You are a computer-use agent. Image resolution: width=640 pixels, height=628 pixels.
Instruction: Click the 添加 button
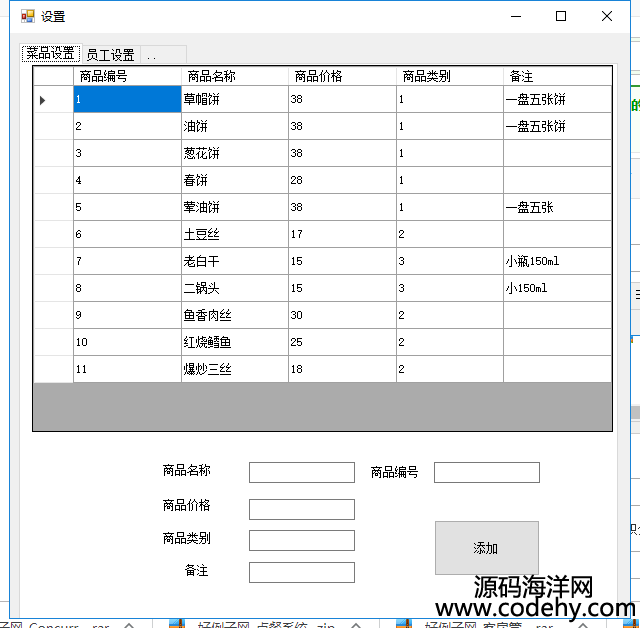pyautogui.click(x=487, y=548)
